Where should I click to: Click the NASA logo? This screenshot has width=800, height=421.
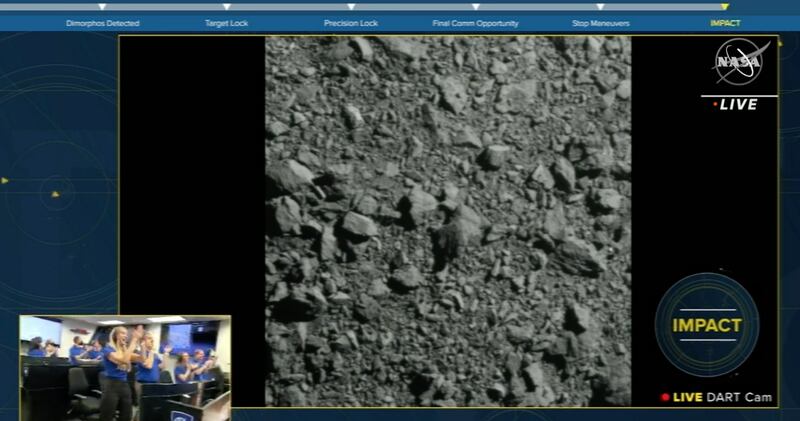(739, 65)
